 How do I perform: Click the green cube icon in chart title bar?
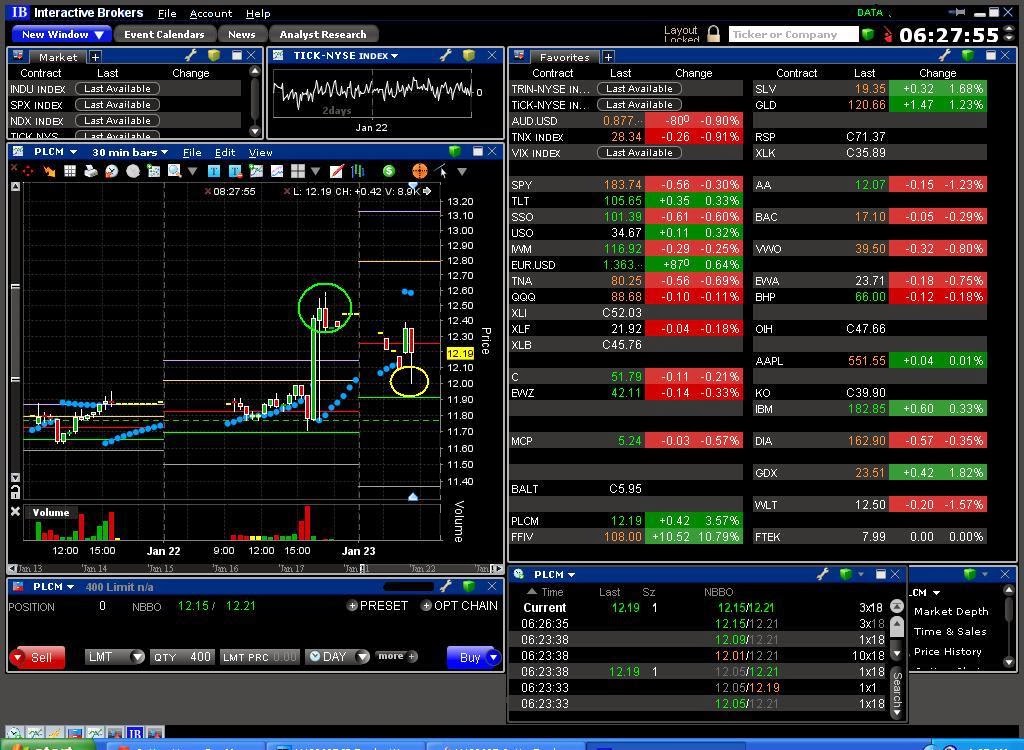coord(455,152)
